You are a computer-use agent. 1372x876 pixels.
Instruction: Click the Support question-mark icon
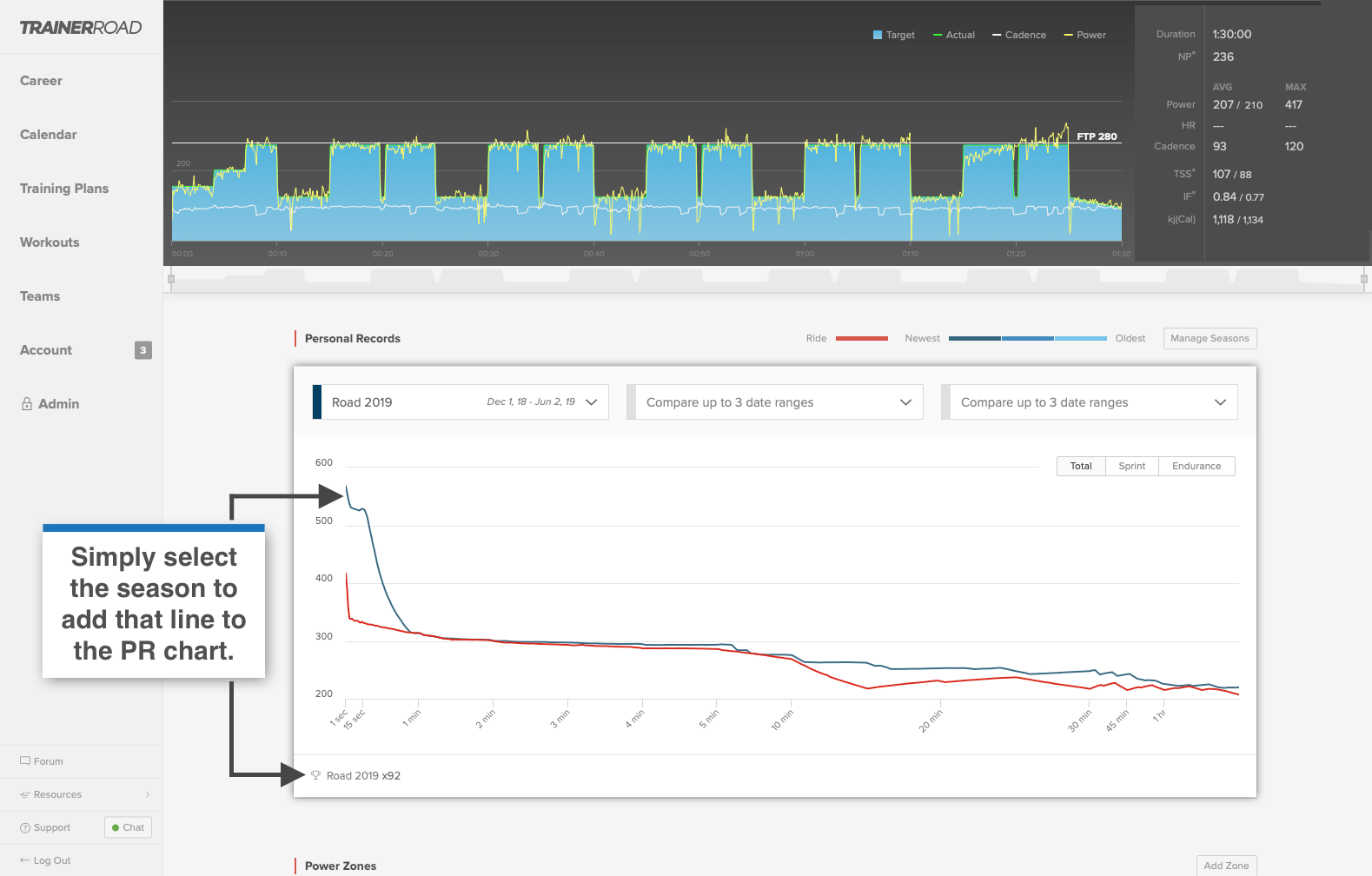(x=25, y=827)
